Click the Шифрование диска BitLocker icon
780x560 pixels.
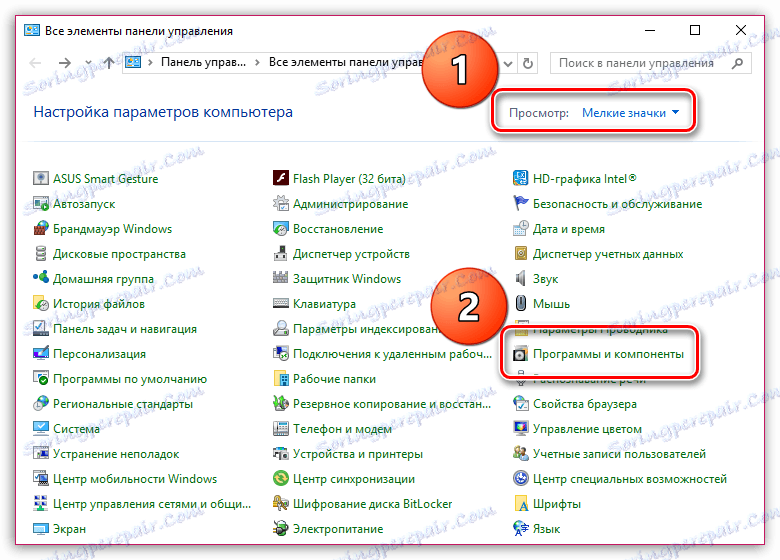coord(281,504)
